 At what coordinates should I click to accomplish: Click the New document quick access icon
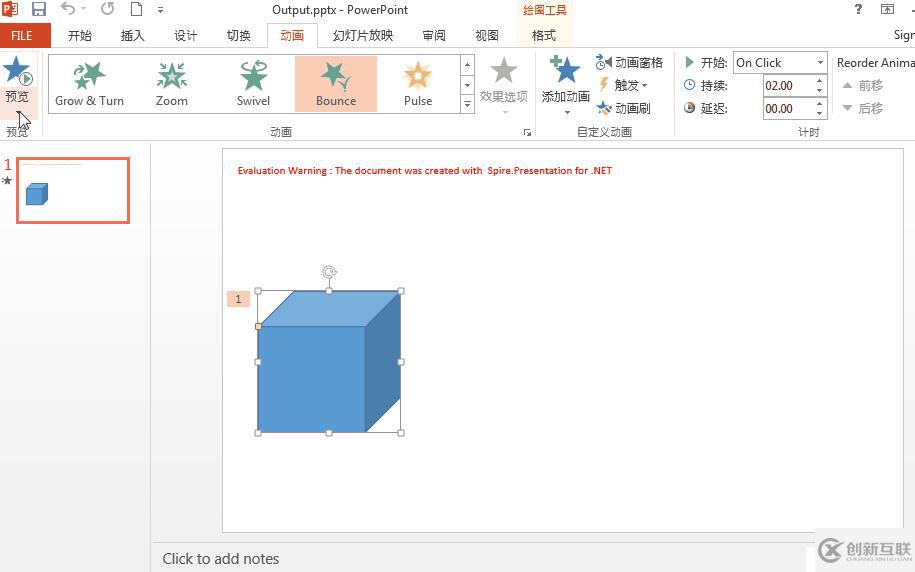coord(136,9)
